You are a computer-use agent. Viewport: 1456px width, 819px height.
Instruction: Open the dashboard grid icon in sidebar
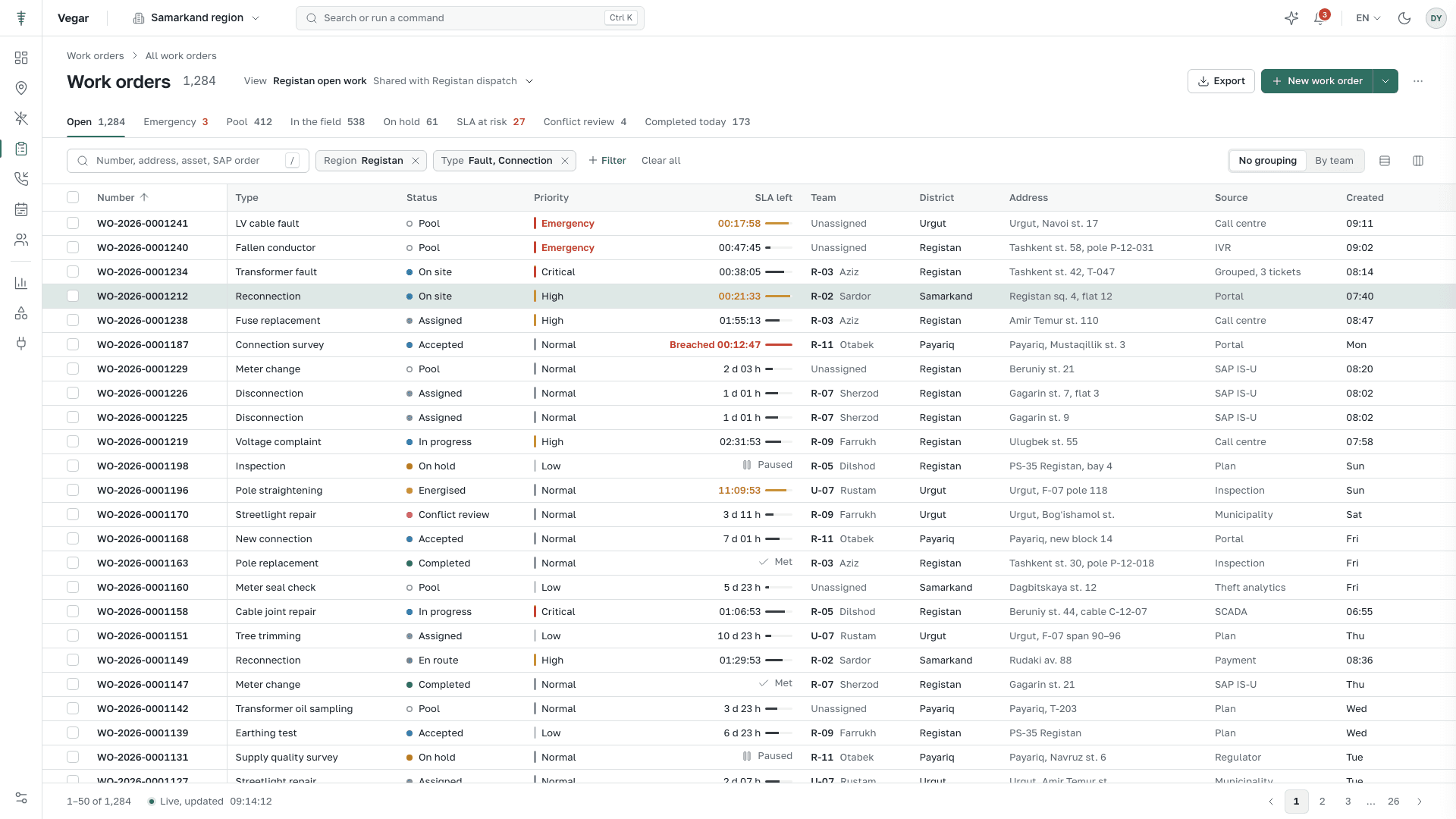pos(21,58)
